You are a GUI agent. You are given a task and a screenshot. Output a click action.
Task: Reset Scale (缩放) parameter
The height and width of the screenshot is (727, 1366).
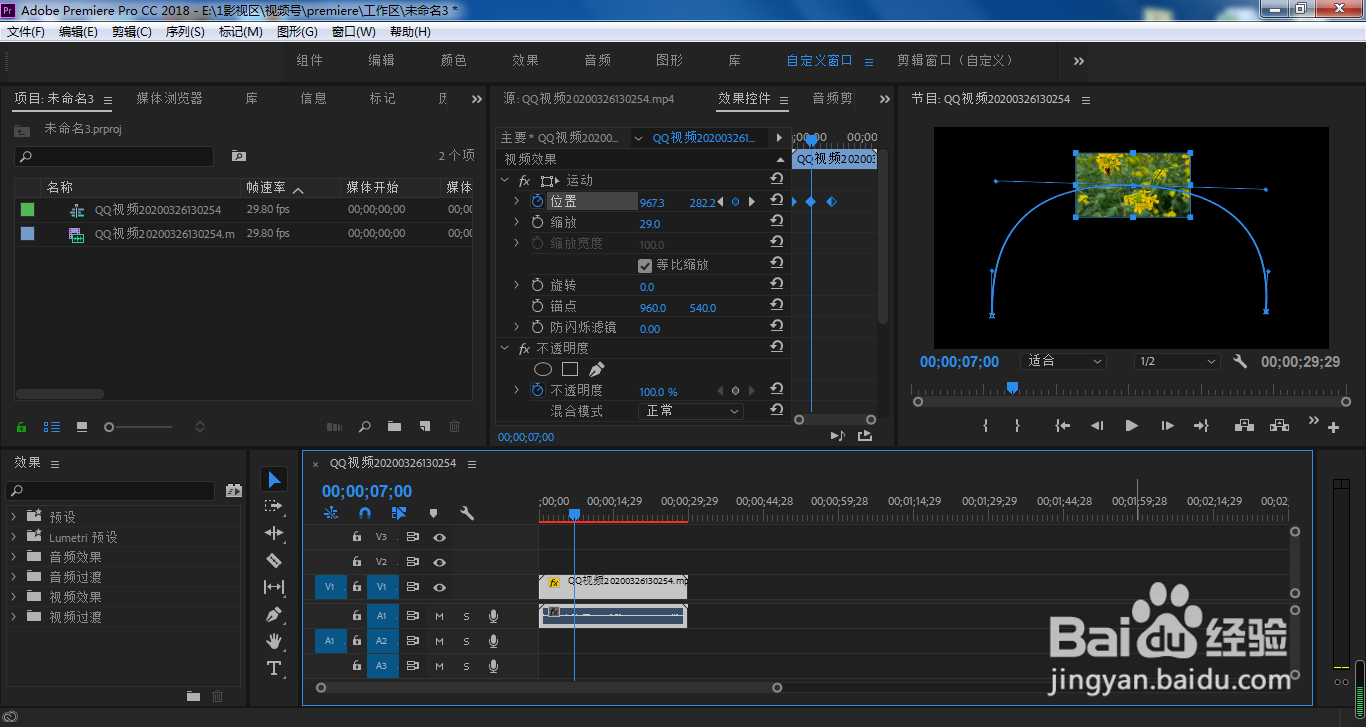point(776,222)
